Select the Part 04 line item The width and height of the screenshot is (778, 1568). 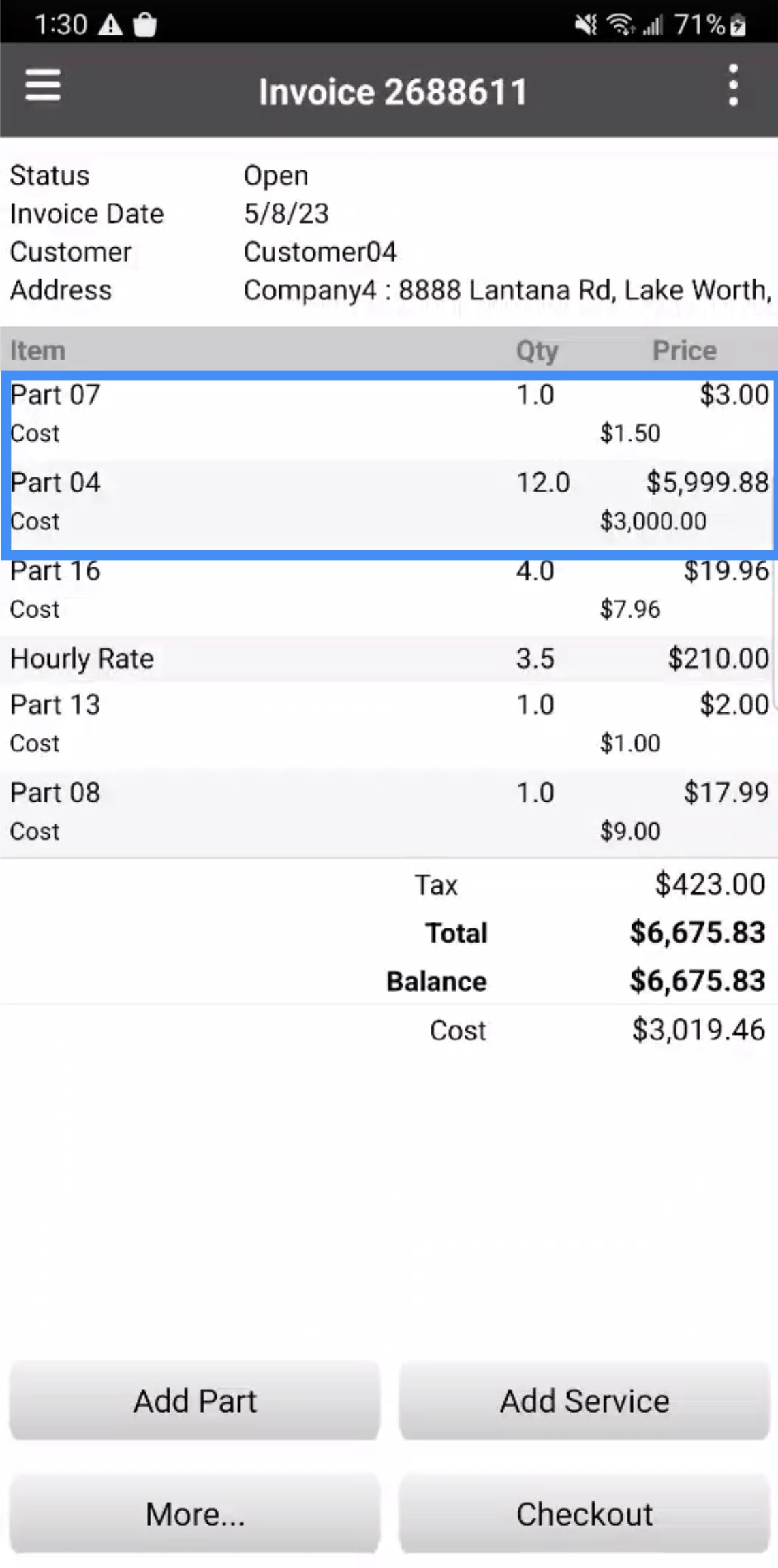[388, 501]
